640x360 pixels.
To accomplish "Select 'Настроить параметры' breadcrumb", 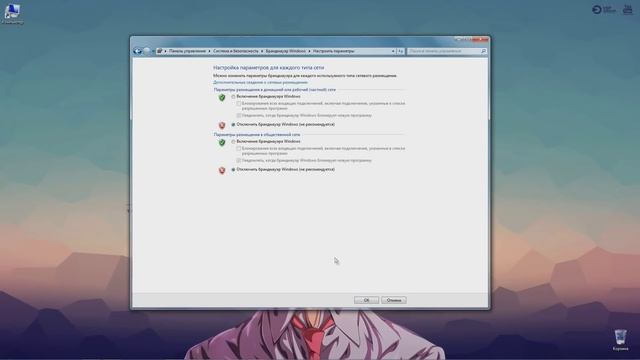I will [x=333, y=51].
